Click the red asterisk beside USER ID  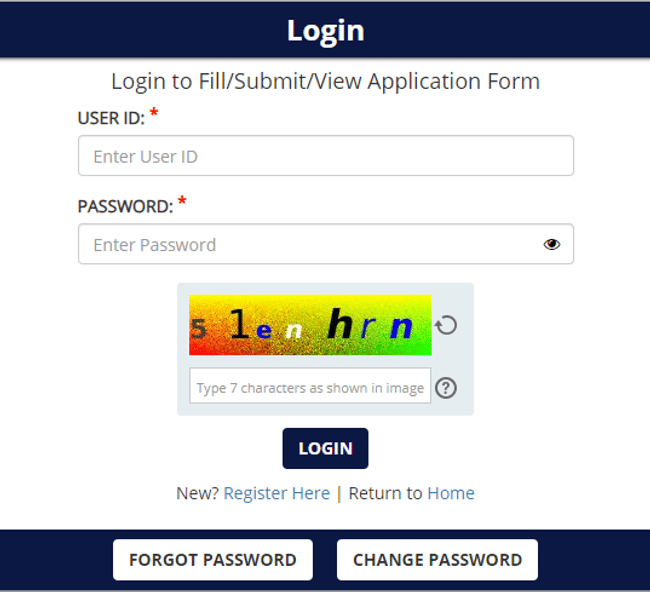point(154,115)
